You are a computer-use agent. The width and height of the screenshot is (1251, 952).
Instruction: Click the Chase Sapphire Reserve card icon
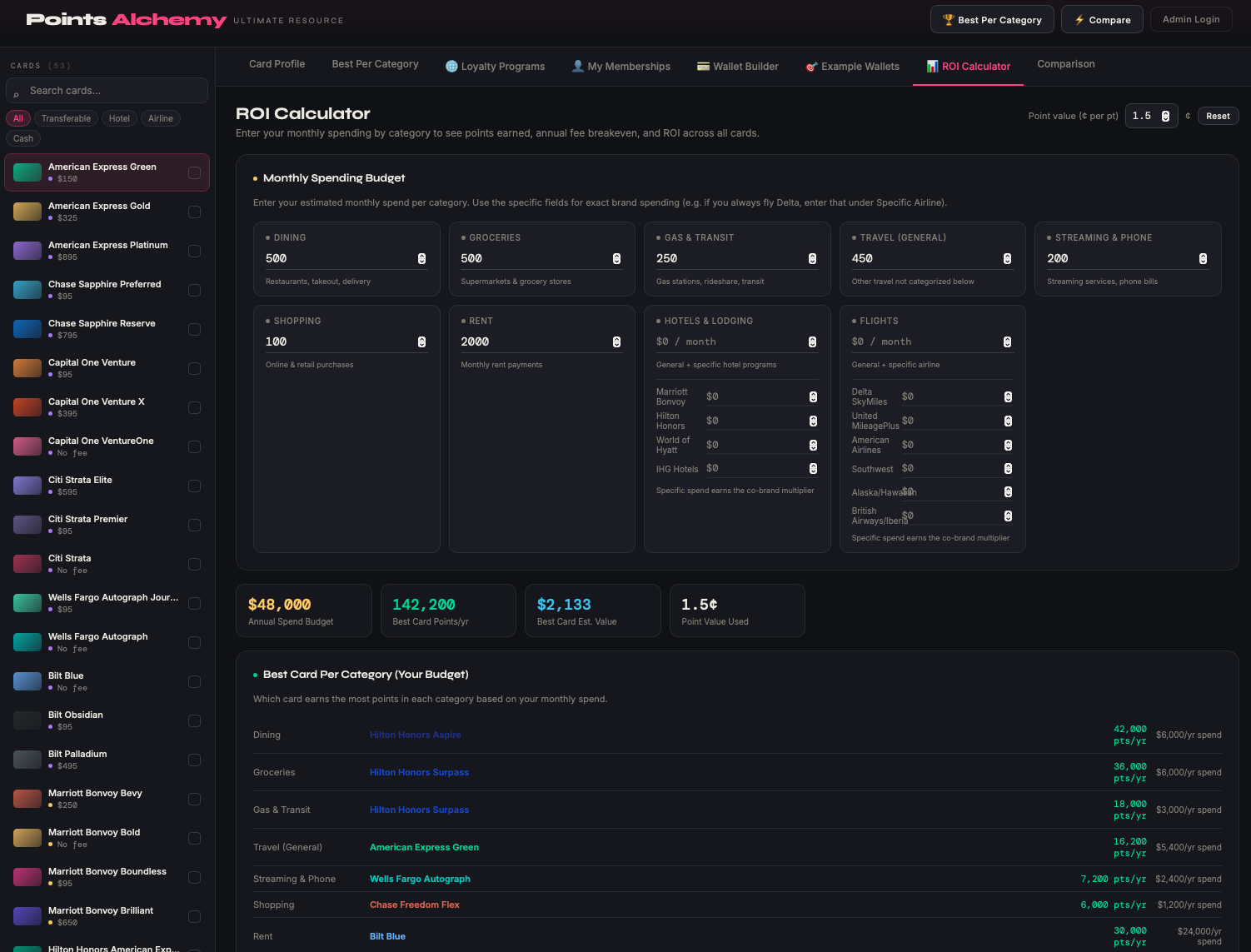[27, 329]
